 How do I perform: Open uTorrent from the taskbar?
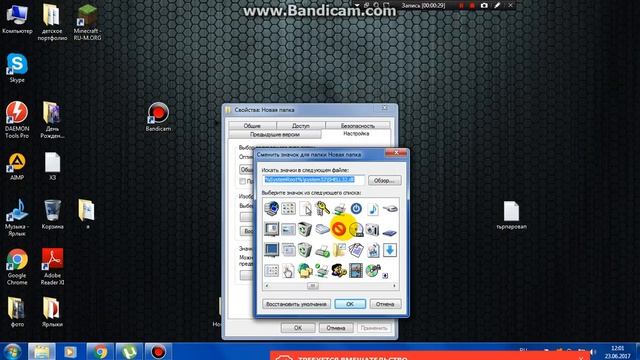coord(129,351)
